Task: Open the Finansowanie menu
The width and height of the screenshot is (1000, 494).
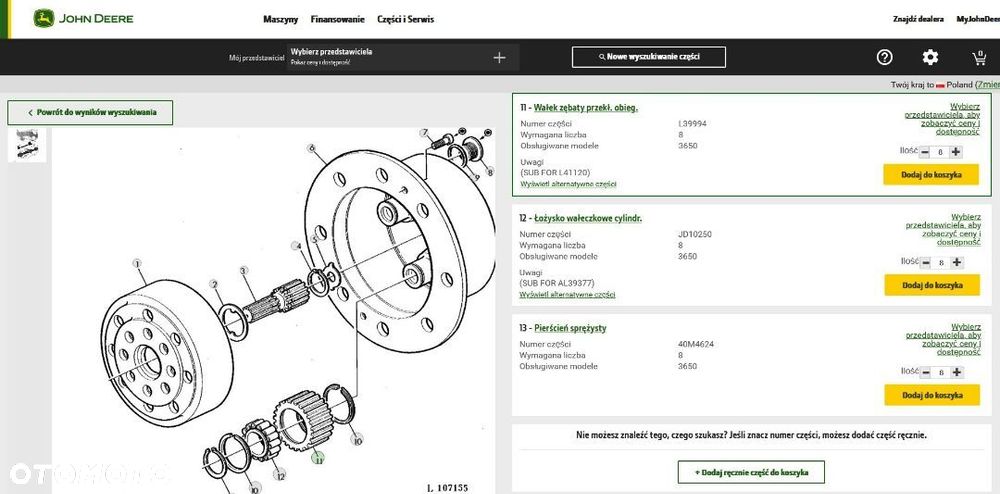Action: (x=337, y=19)
